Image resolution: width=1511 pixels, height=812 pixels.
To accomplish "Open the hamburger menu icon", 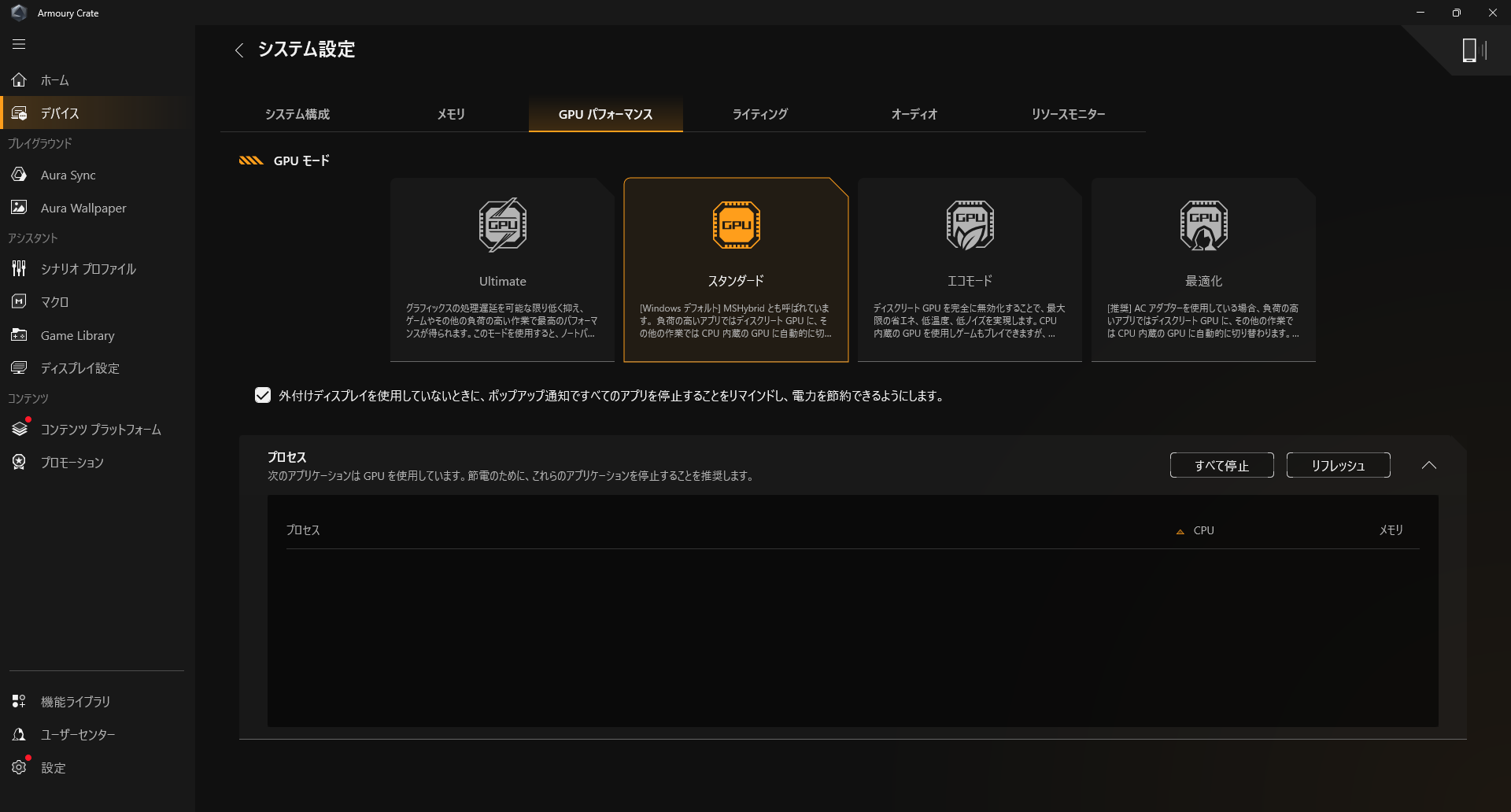I will (x=19, y=45).
